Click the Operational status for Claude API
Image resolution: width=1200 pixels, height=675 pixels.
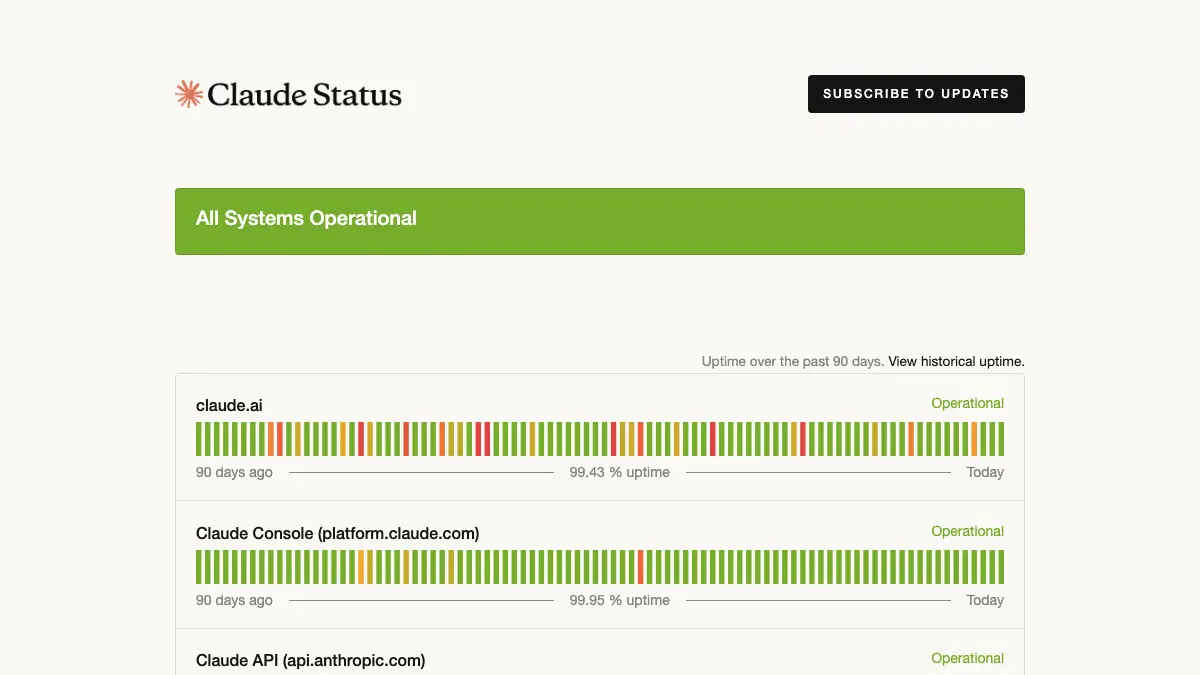pos(967,658)
